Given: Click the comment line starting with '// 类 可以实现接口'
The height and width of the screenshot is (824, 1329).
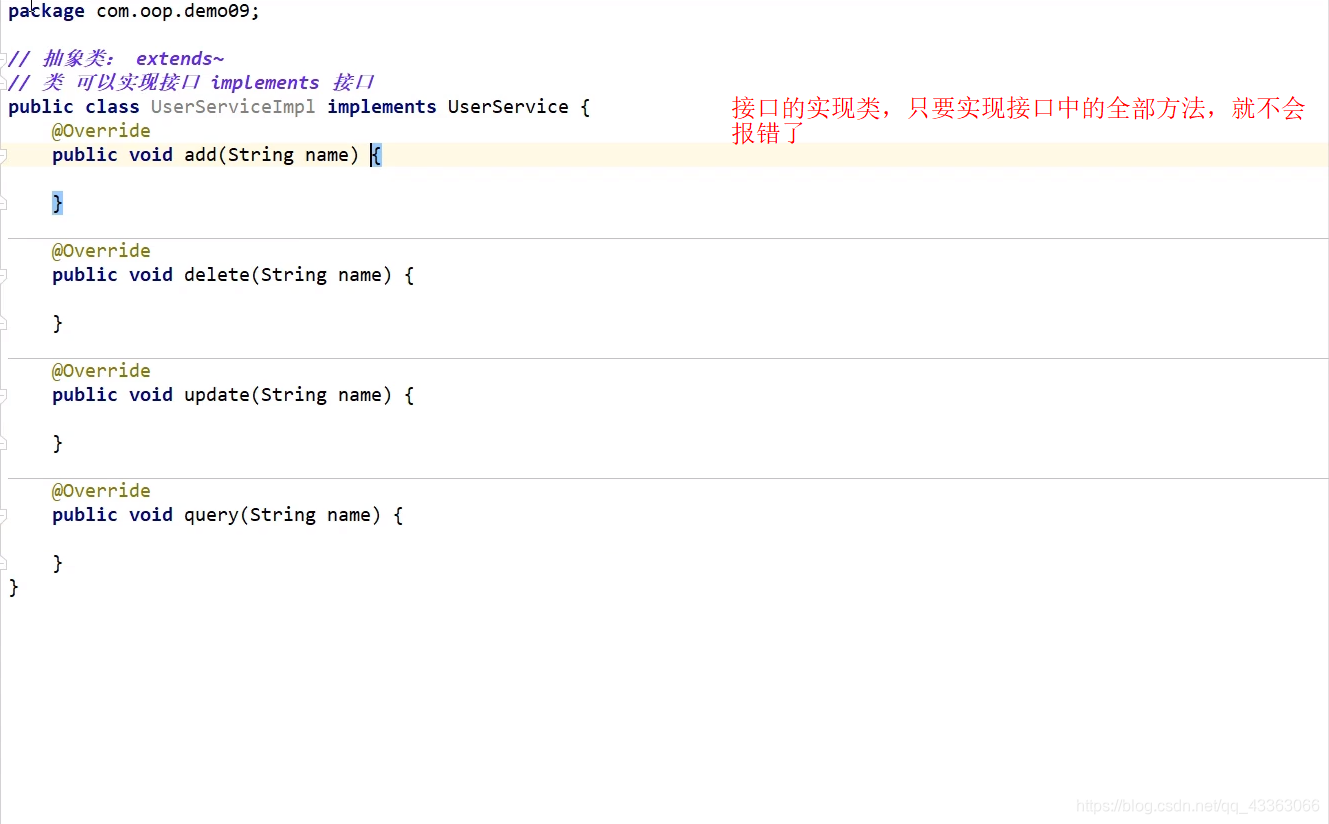Looking at the screenshot, I should tap(191, 83).
